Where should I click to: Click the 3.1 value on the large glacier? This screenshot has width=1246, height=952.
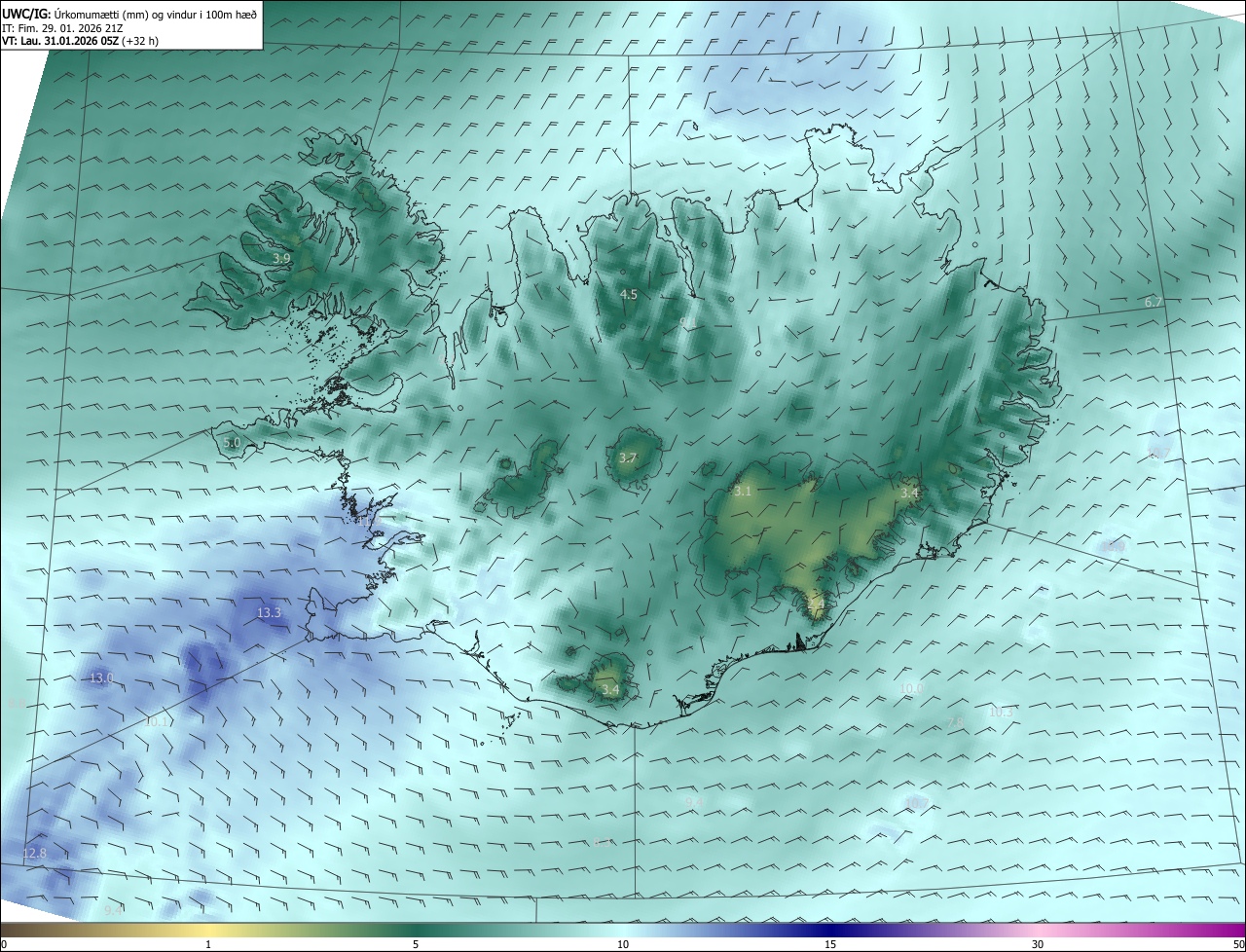coord(743,492)
